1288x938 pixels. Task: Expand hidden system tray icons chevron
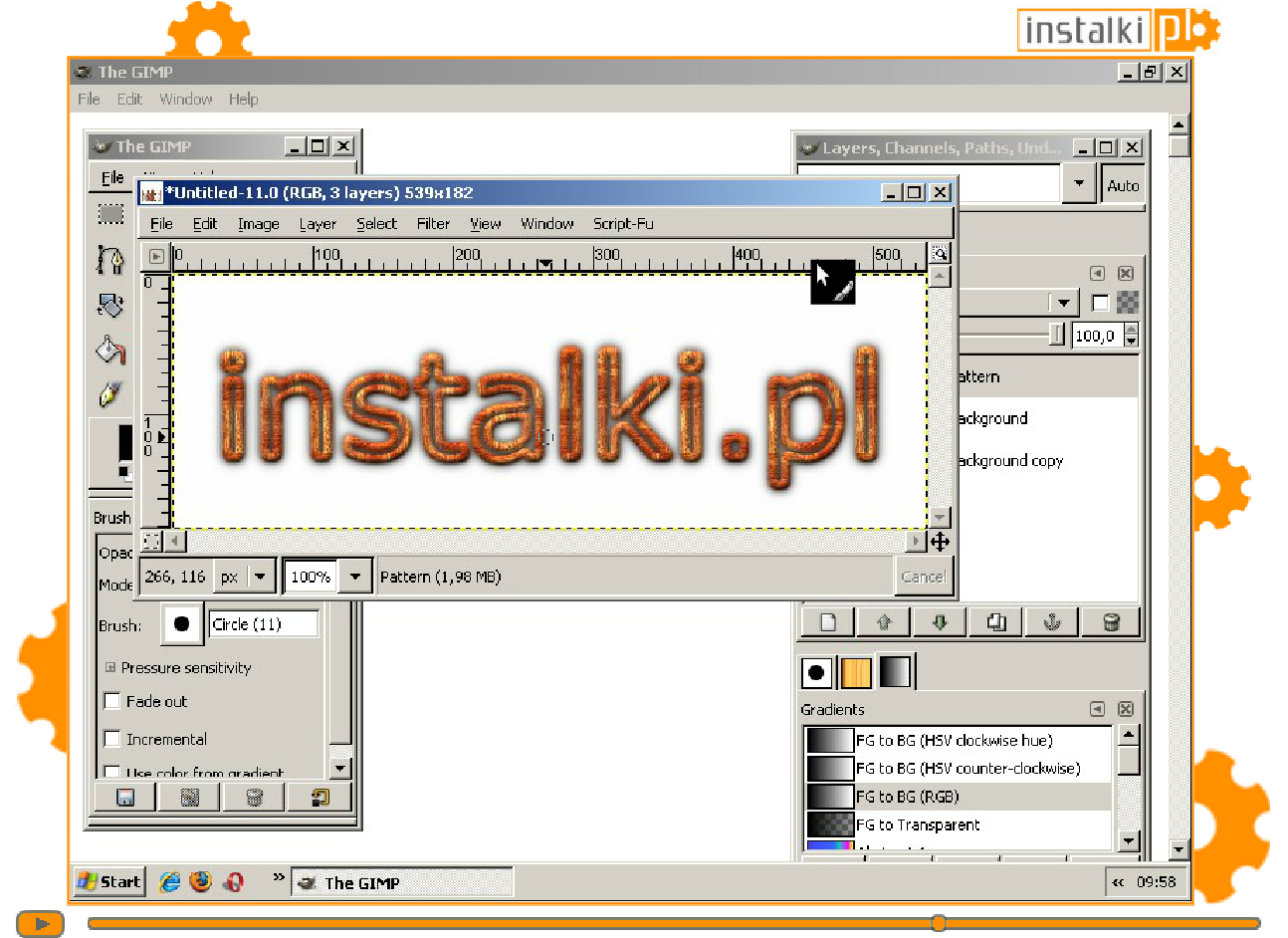tap(1118, 882)
